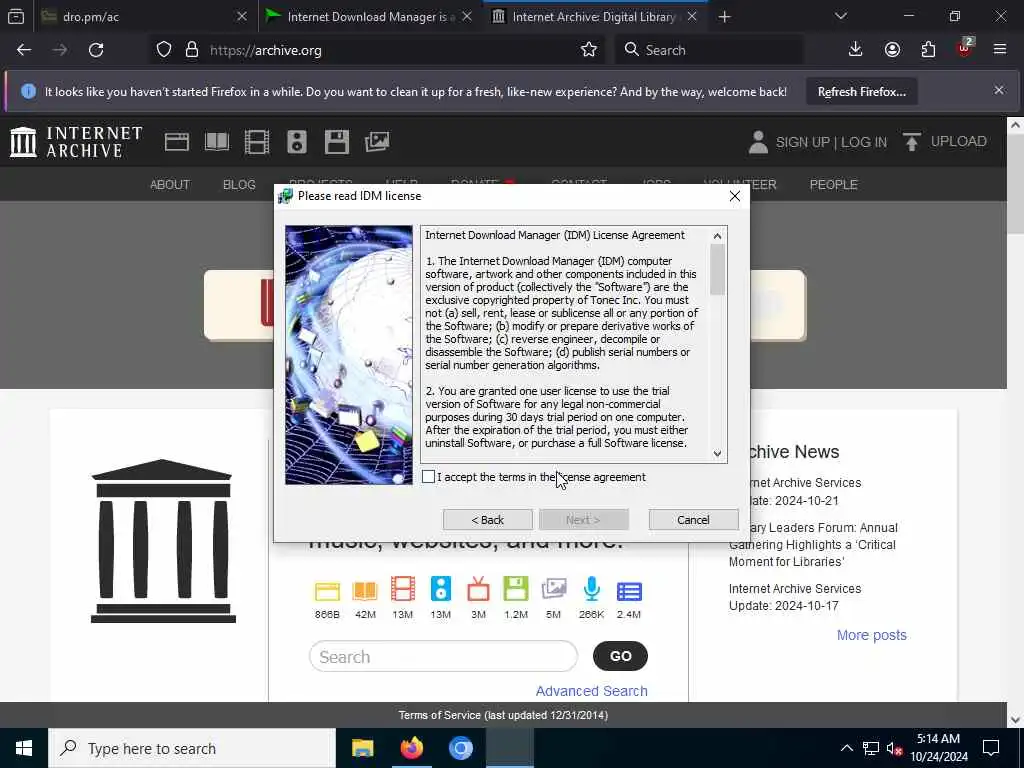Click the license text scroll down arrow
This screenshot has width=1024, height=768.
tap(717, 453)
